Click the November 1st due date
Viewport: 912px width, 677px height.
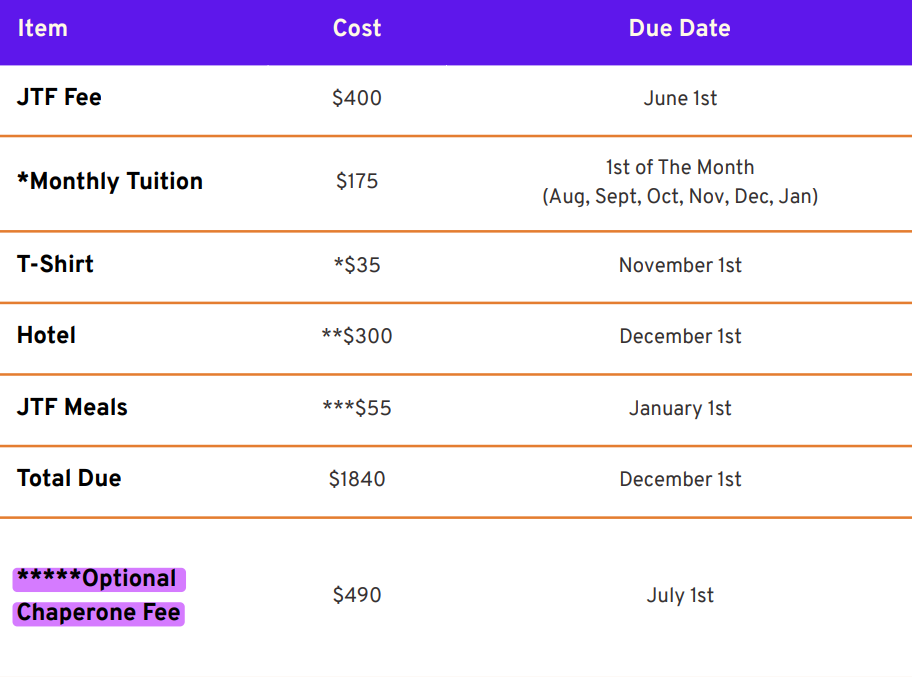680,265
